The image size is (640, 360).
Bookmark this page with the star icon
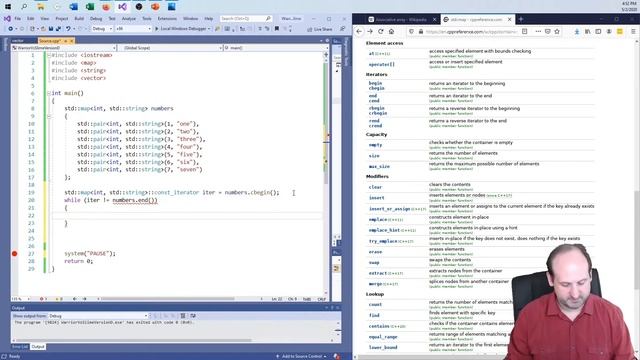(557, 31)
